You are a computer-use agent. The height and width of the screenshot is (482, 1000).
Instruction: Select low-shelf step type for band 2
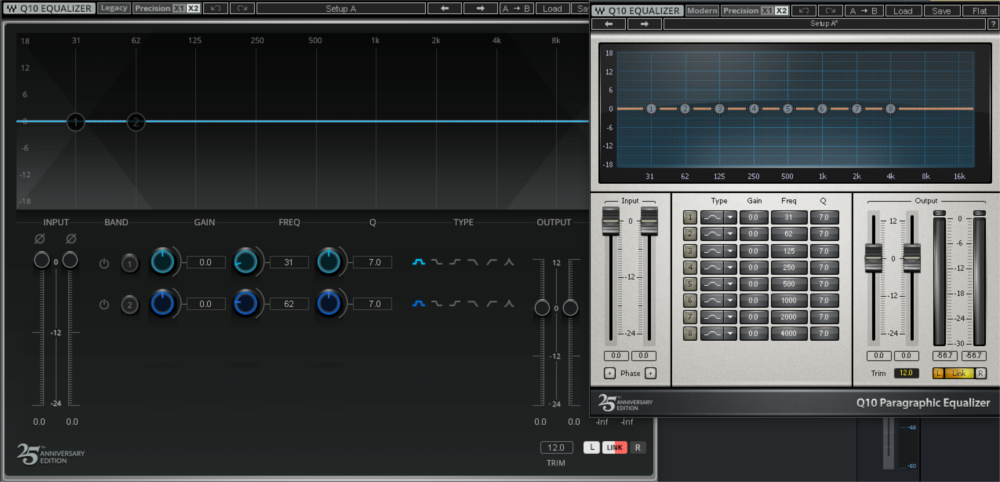(436, 303)
